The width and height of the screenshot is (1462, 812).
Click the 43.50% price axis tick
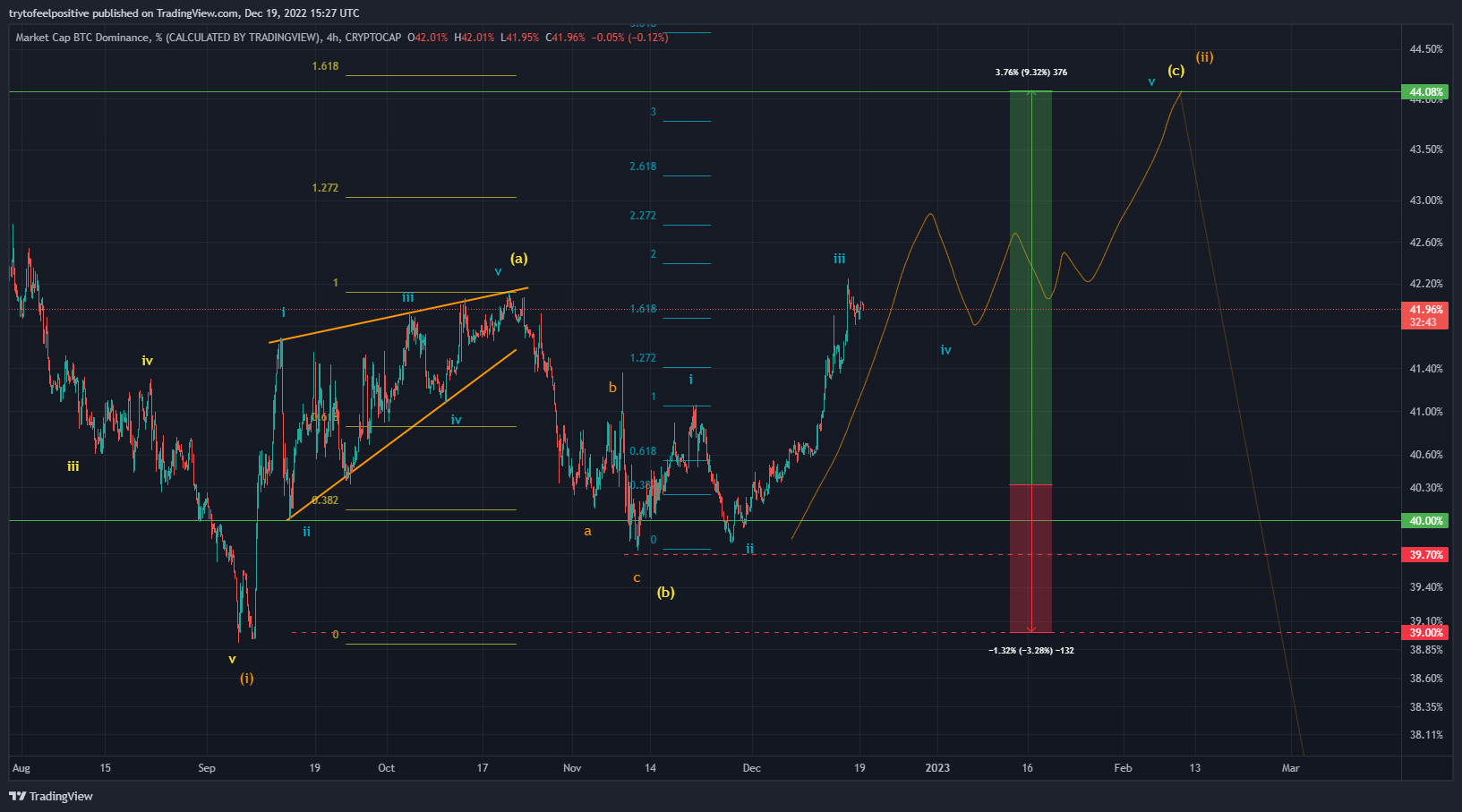pyautogui.click(x=1426, y=150)
